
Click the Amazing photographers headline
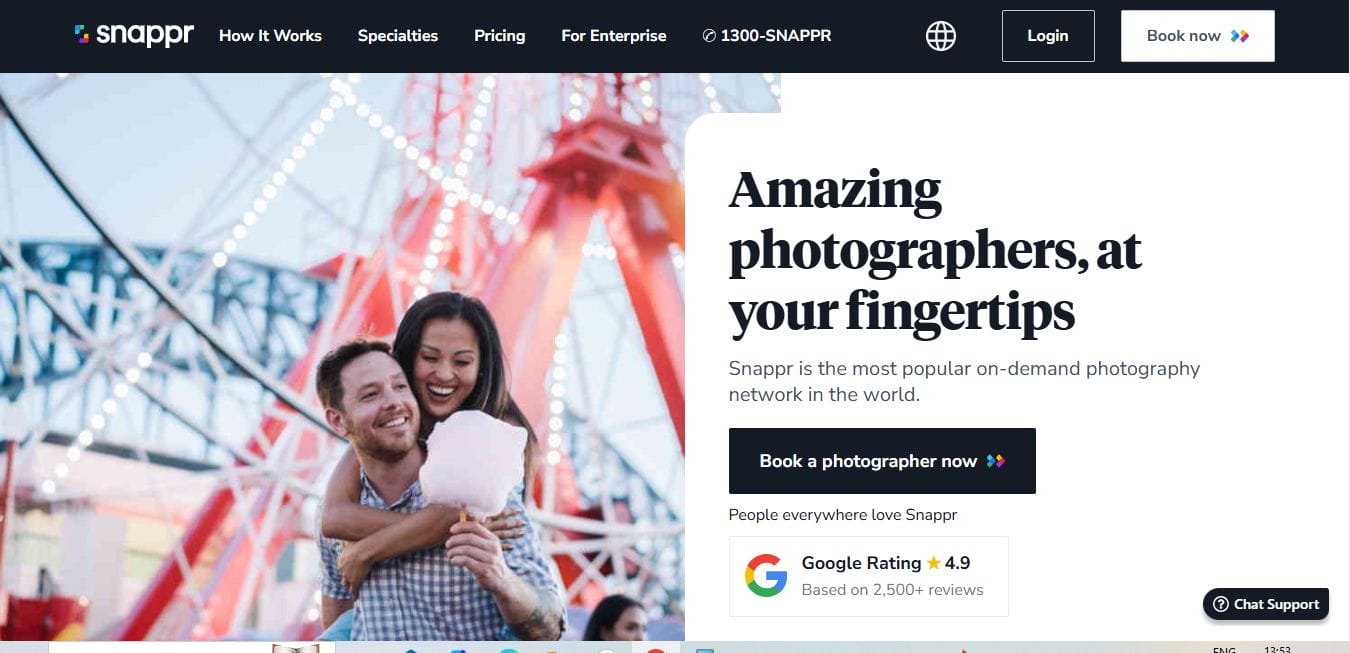pos(935,250)
